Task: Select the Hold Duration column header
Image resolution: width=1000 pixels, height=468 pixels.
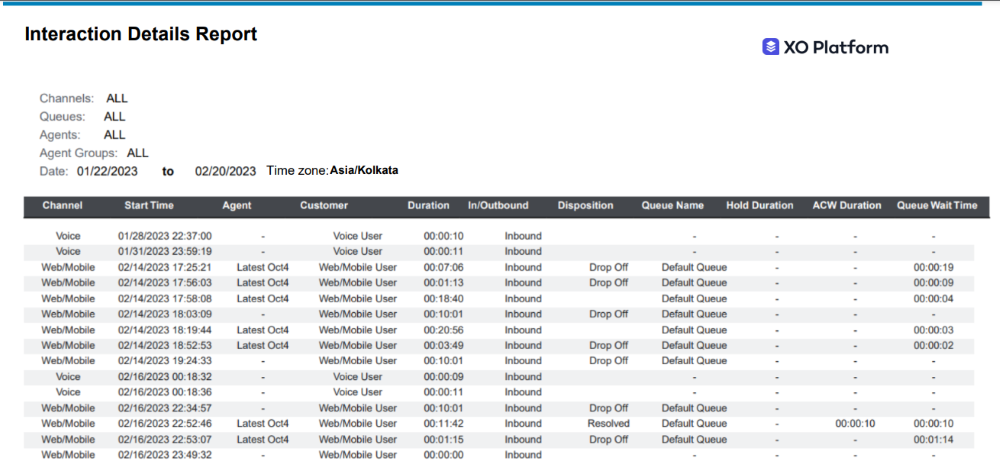Action: pyautogui.click(x=759, y=206)
